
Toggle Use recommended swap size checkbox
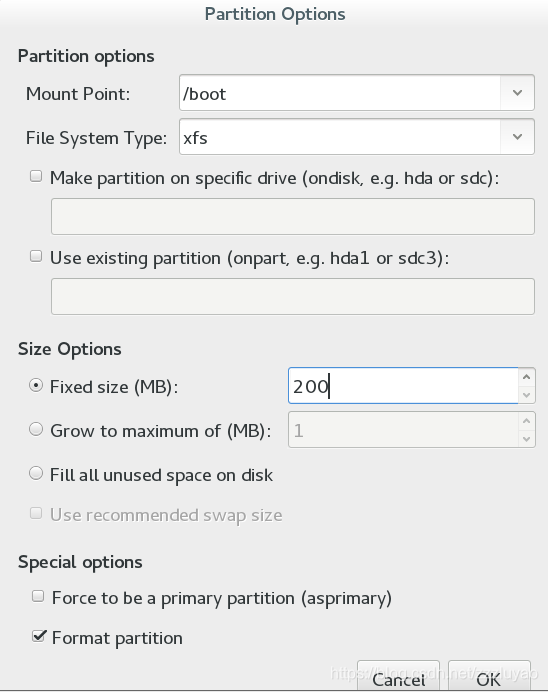pyautogui.click(x=36, y=513)
